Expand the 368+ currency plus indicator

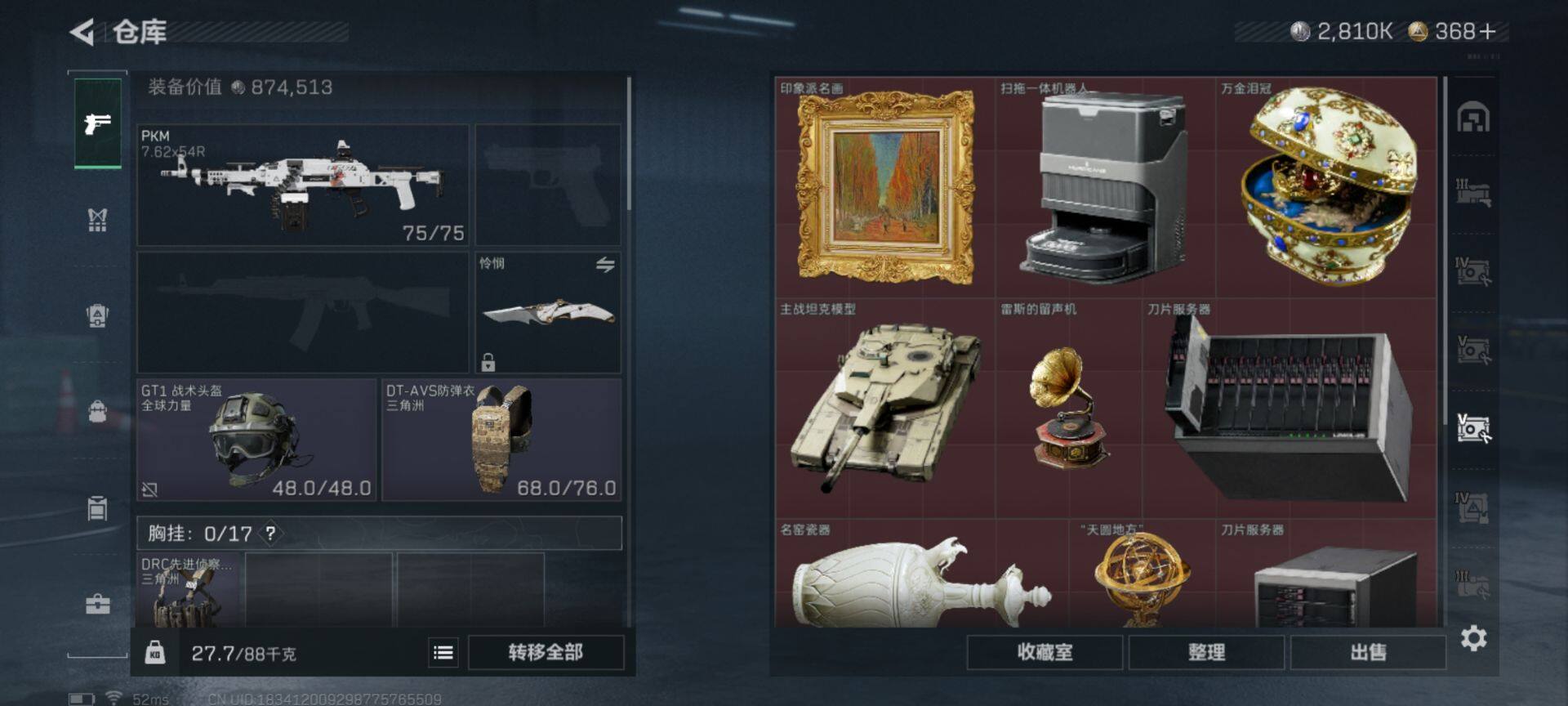pyautogui.click(x=1487, y=31)
